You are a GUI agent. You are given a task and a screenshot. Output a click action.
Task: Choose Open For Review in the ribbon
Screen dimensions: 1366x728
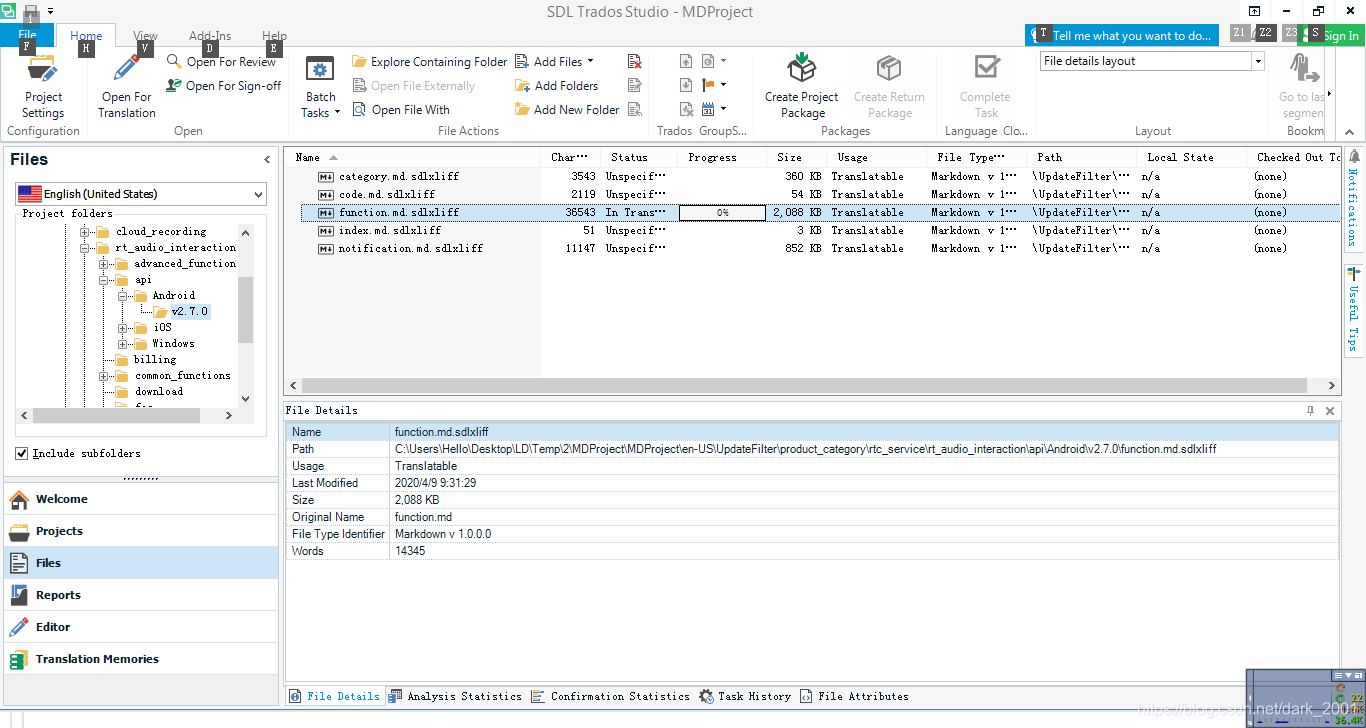[x=221, y=62]
